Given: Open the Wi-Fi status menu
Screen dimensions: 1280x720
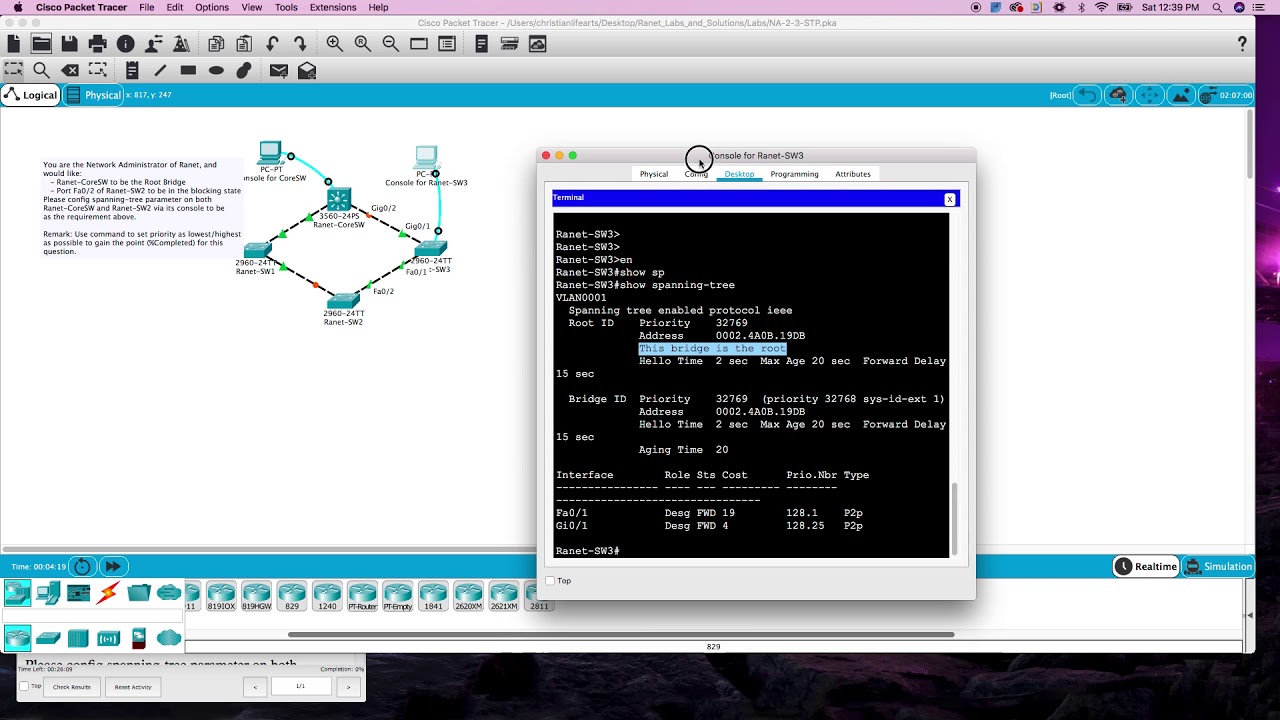Looking at the screenshot, I should (1102, 7).
